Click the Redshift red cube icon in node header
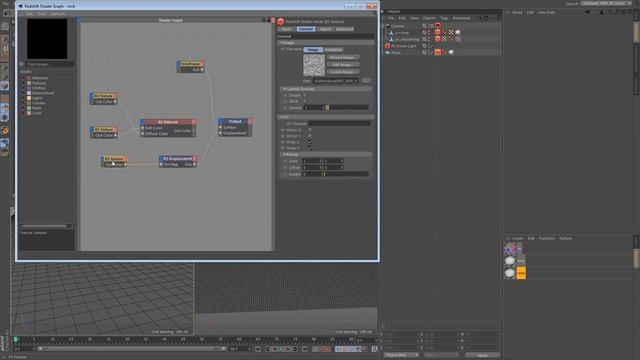Image resolution: width=640 pixels, height=360 pixels. pos(280,22)
